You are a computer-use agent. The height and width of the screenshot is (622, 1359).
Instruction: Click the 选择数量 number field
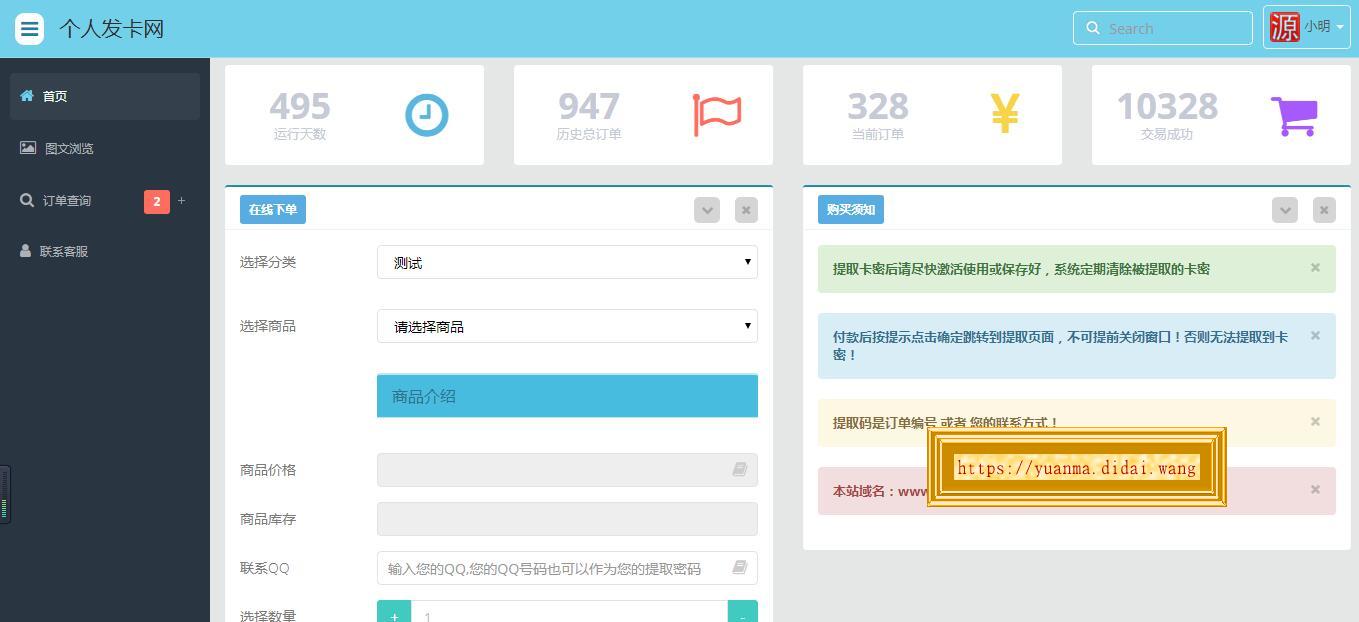(x=569, y=612)
